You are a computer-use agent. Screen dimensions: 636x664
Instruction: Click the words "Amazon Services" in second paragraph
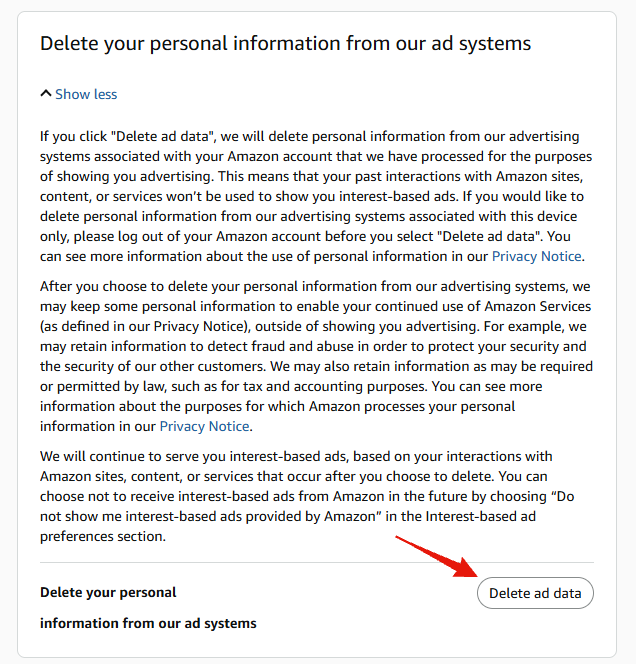(537, 306)
